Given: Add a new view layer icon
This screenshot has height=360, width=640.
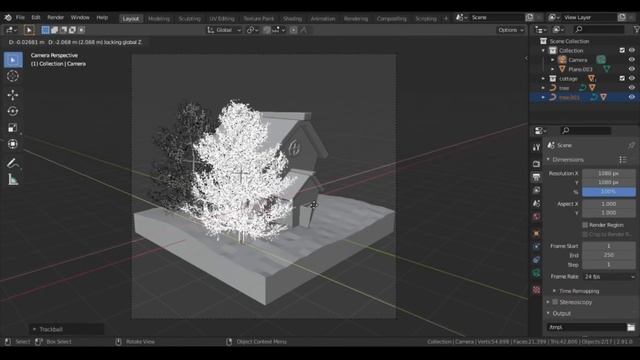Looking at the screenshot, I should pos(622,17).
